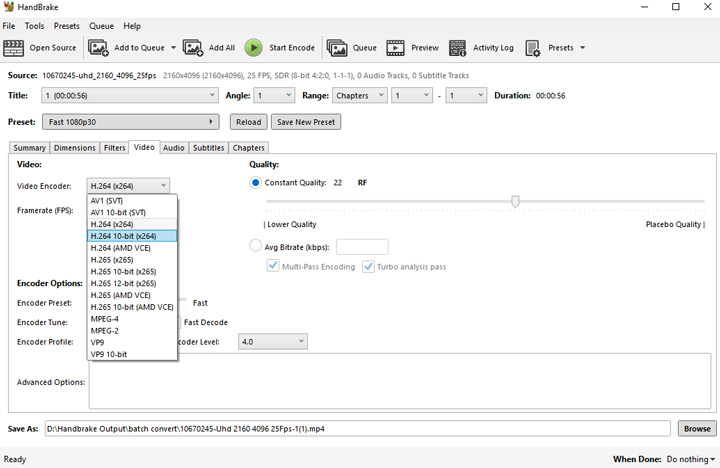Click the Browse button
This screenshot has height=468, width=720.
coord(696,428)
